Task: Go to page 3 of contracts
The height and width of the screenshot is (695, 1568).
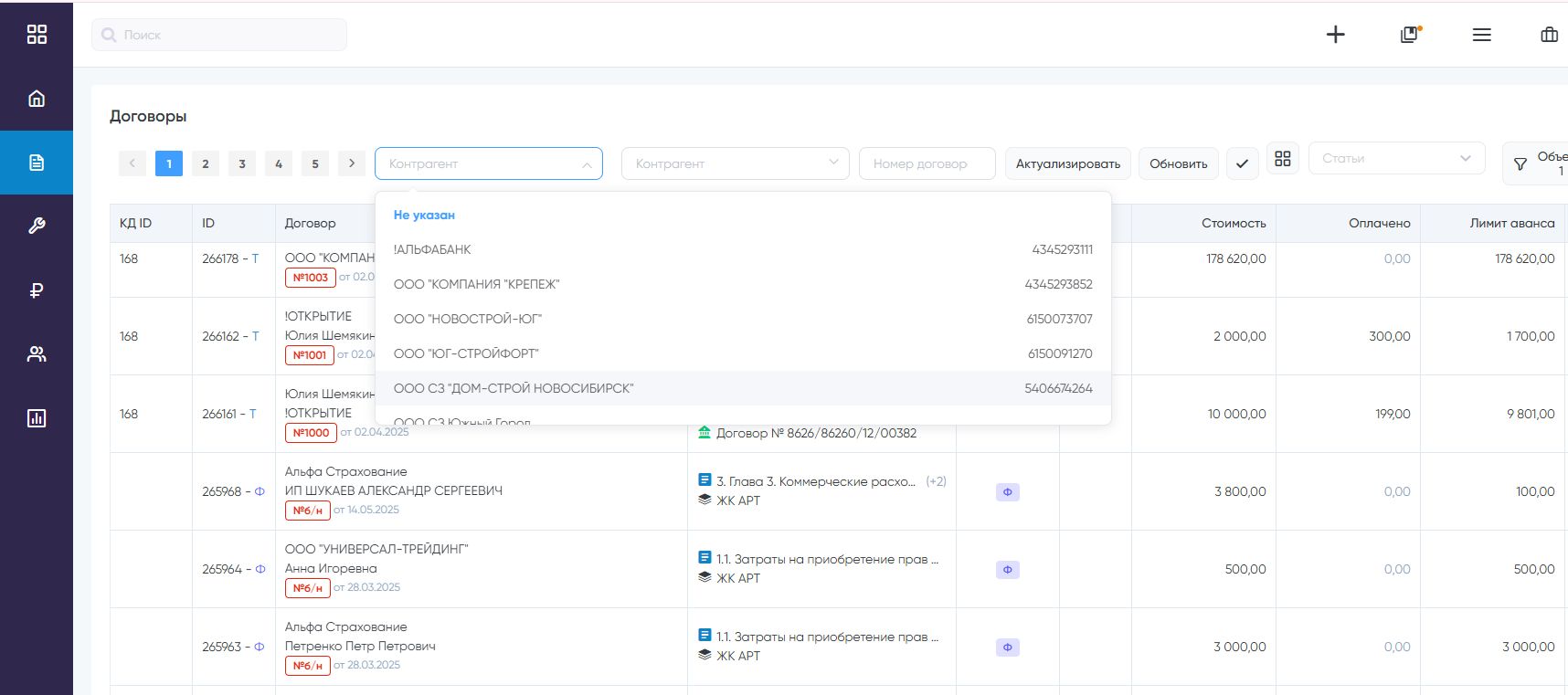Action: point(242,163)
